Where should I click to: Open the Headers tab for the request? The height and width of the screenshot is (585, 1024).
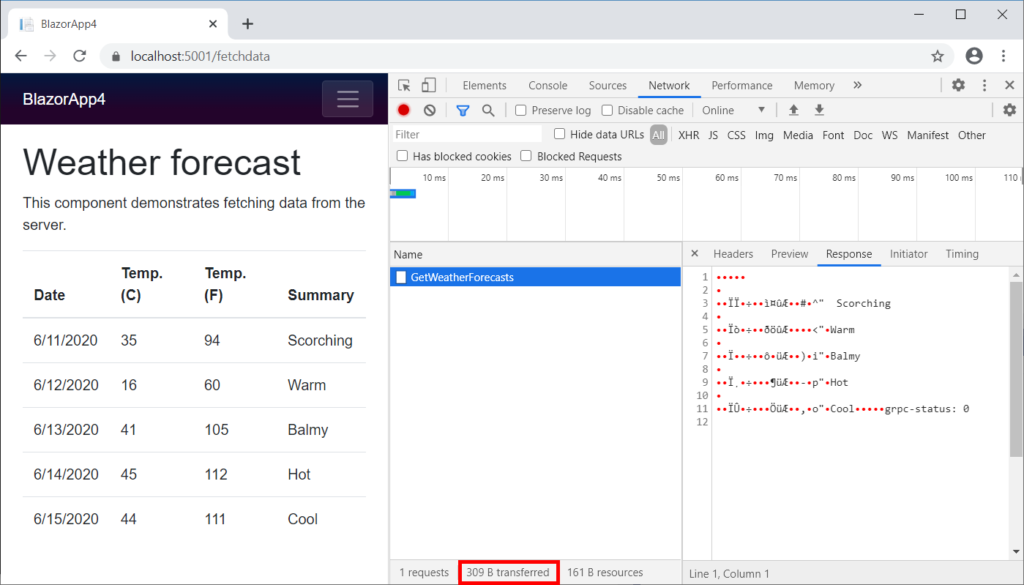coord(733,254)
